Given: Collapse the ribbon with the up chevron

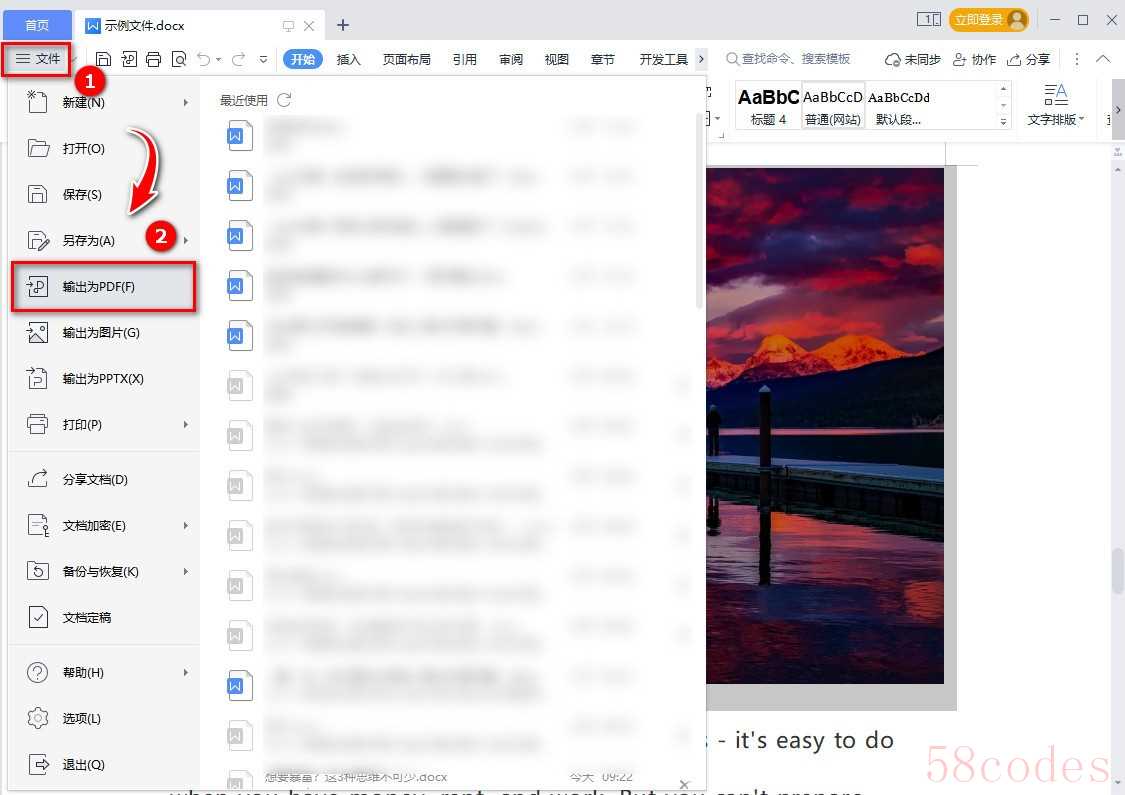Looking at the screenshot, I should [x=1103, y=59].
